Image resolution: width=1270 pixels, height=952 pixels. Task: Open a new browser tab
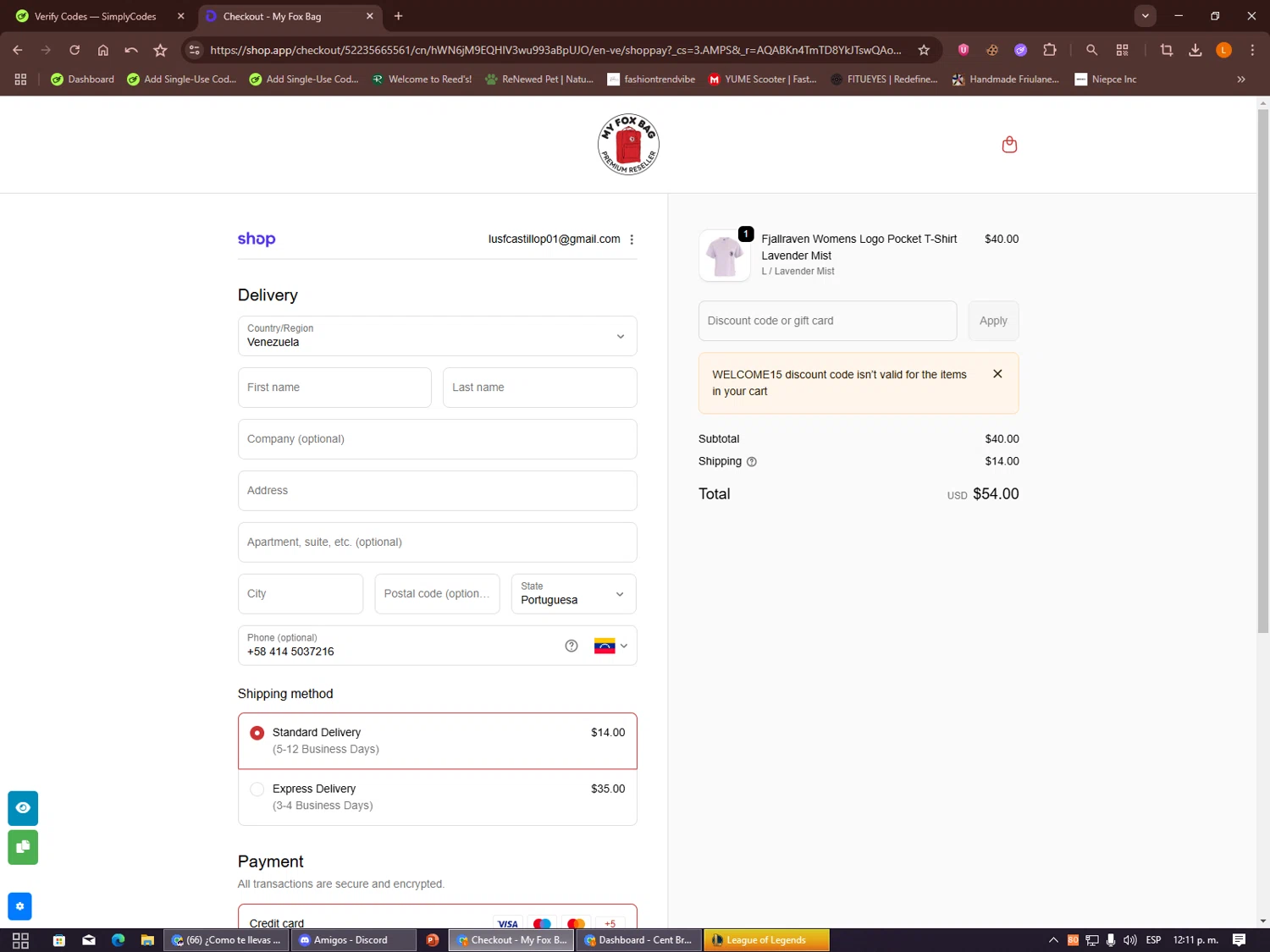(x=399, y=16)
